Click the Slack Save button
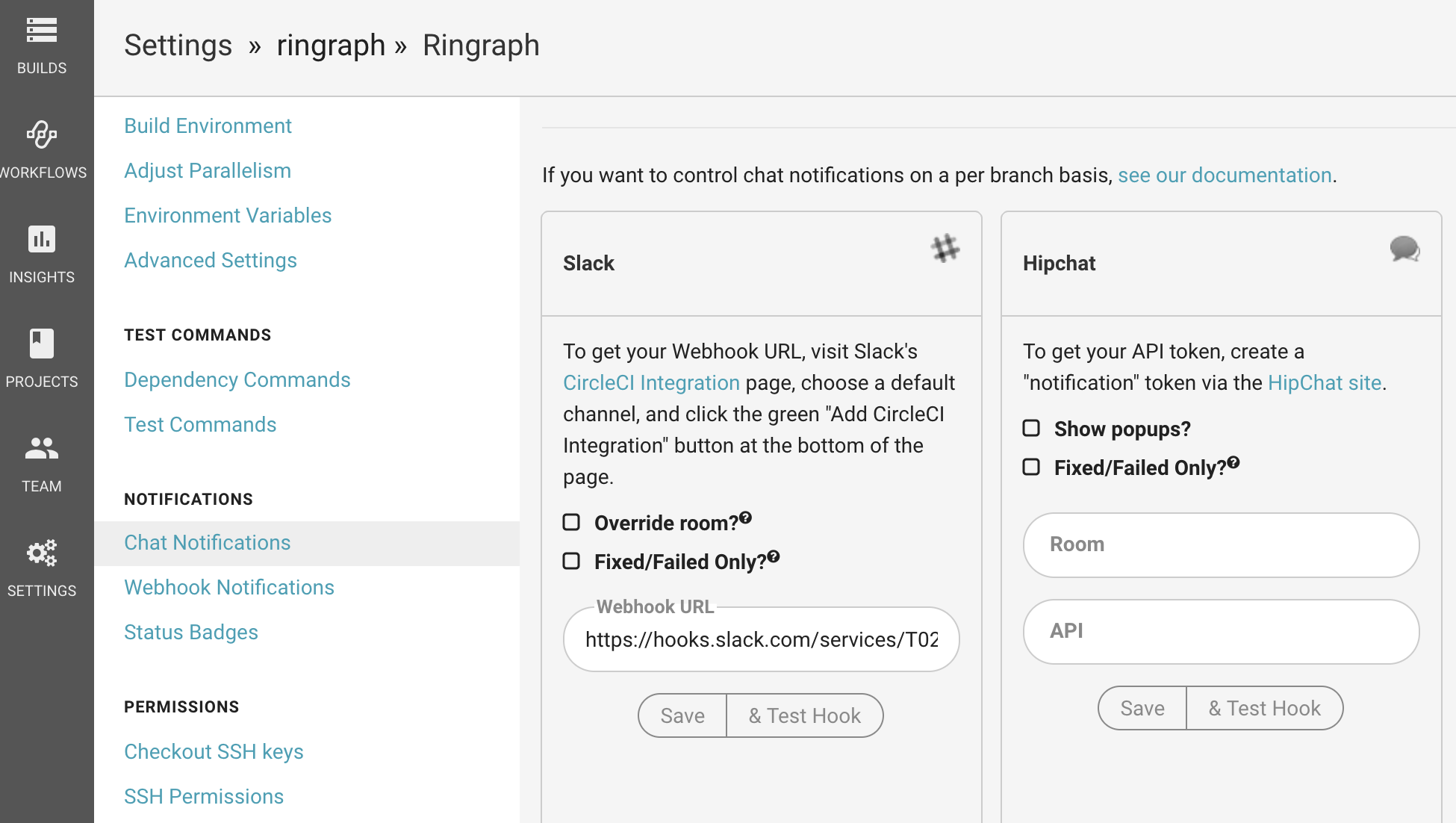Screen dimensions: 1456x823 pyautogui.click(x=682, y=715)
